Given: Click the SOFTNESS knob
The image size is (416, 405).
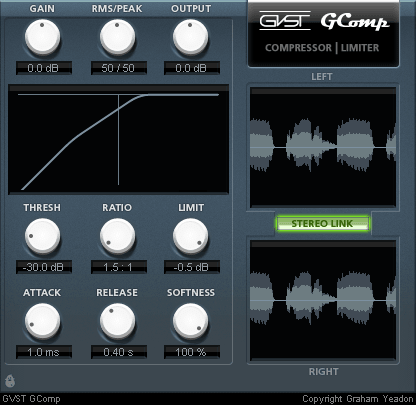Looking at the screenshot, I should pos(190,321).
